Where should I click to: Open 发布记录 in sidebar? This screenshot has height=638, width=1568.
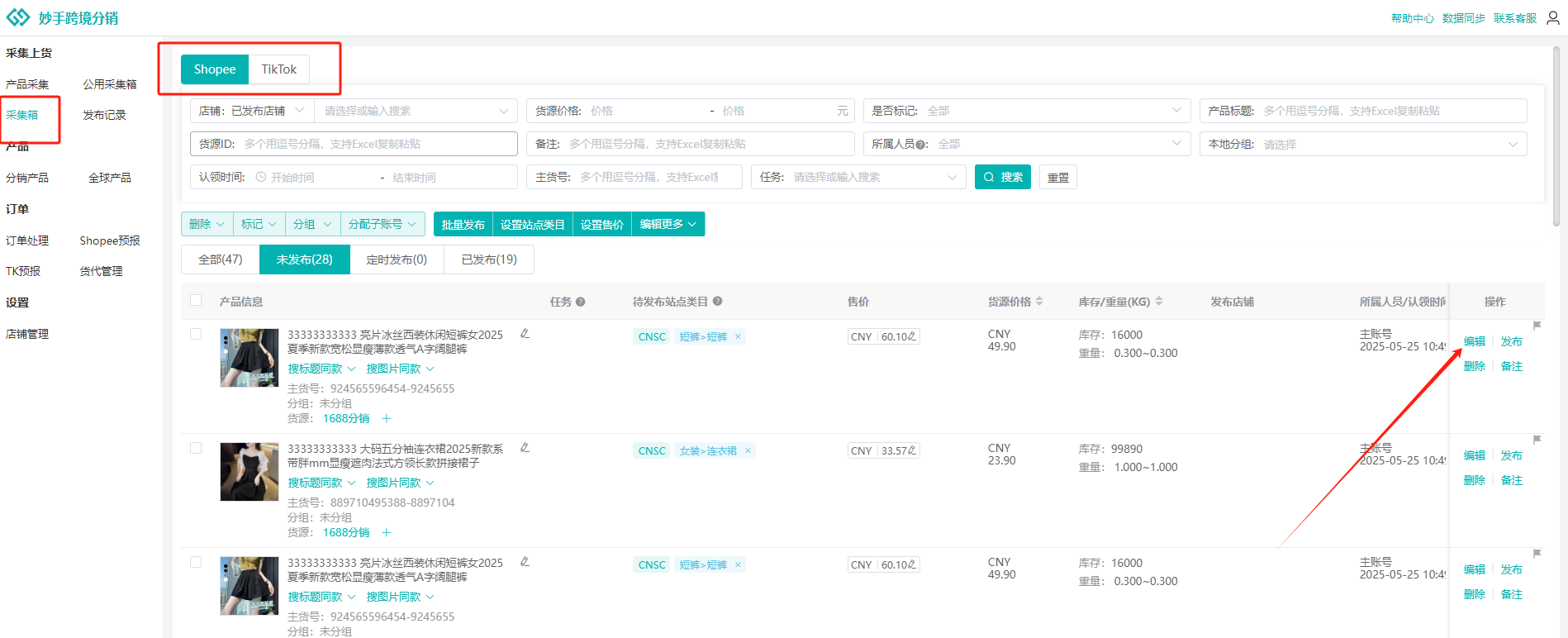[104, 115]
